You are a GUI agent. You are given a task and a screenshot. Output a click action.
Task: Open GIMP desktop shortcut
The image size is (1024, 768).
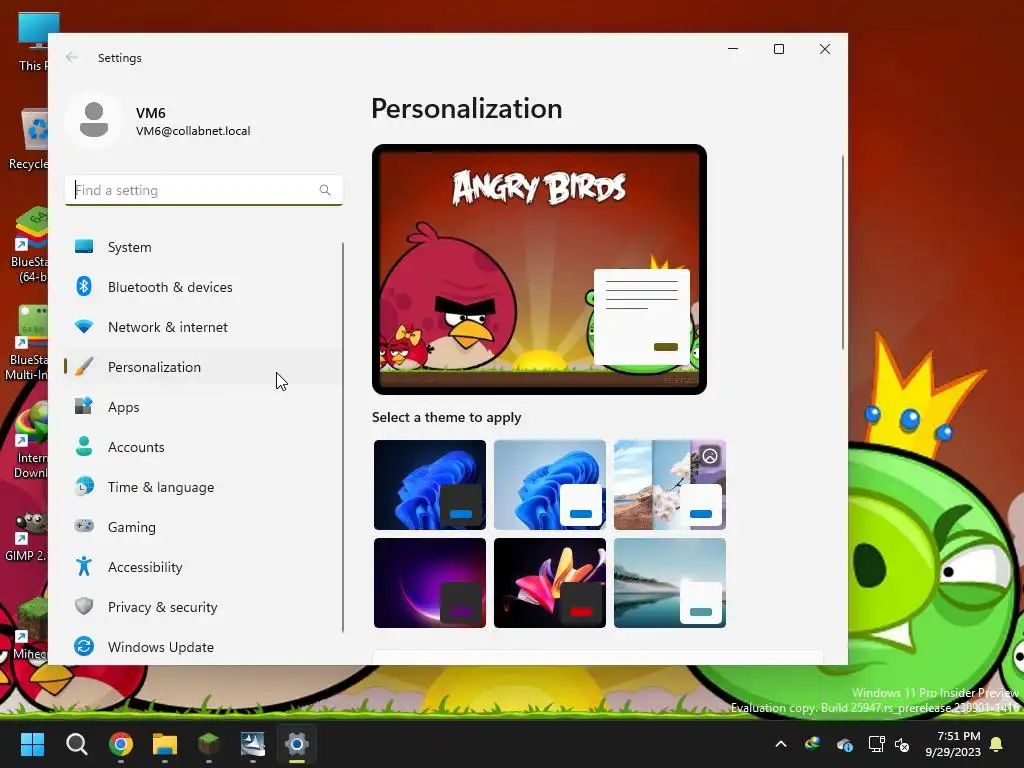26,537
